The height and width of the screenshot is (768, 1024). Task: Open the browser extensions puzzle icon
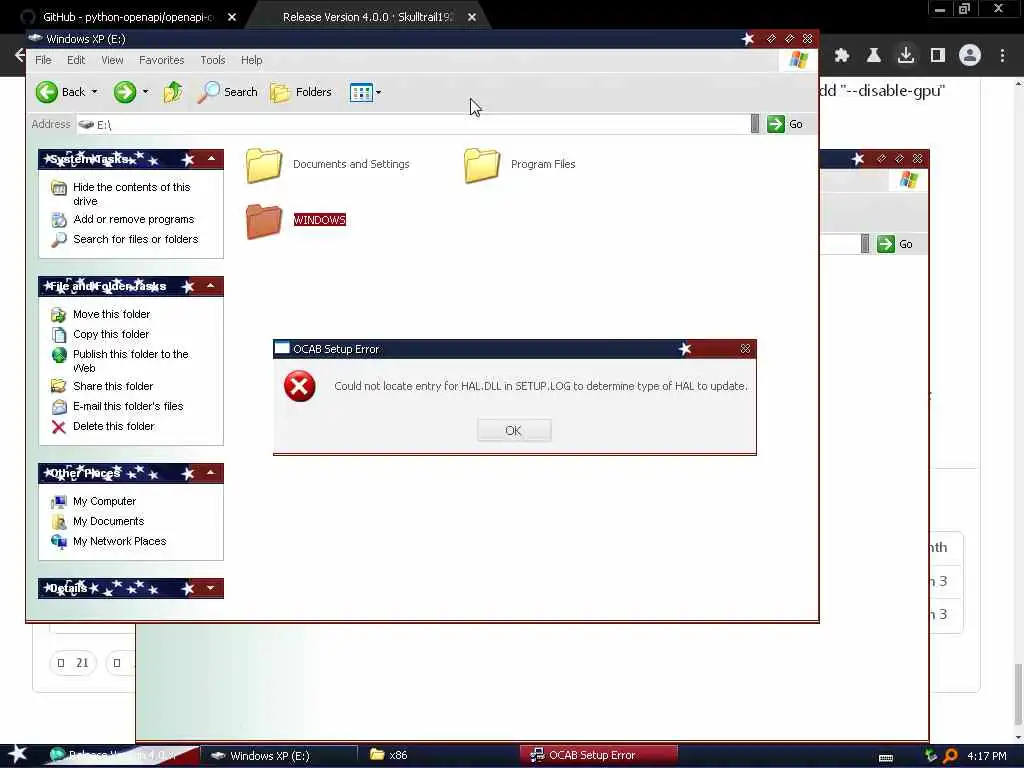tap(842, 56)
